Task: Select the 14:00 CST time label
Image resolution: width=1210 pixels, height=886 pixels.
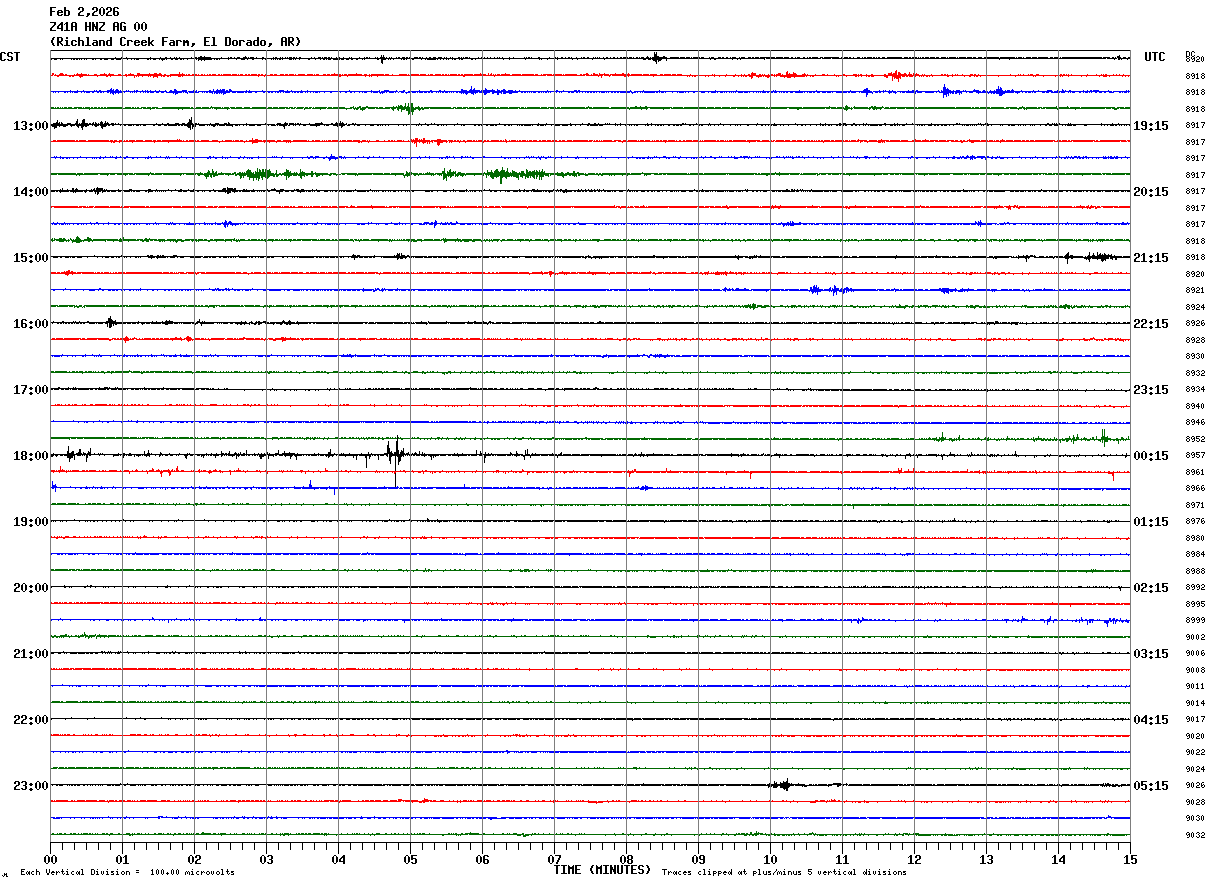Action: [30, 192]
